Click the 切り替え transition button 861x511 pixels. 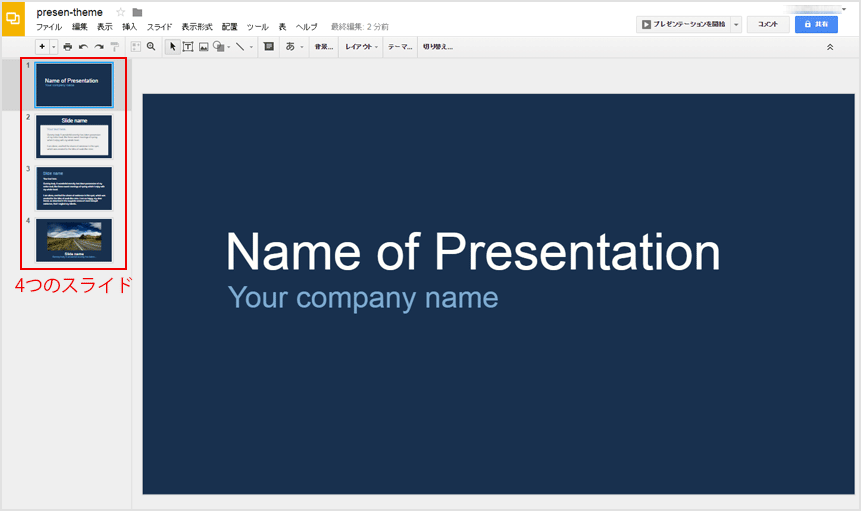pos(438,47)
